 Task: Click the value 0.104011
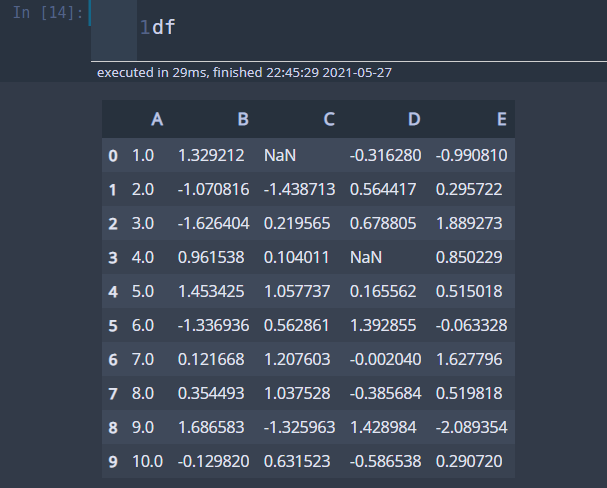tap(296, 258)
